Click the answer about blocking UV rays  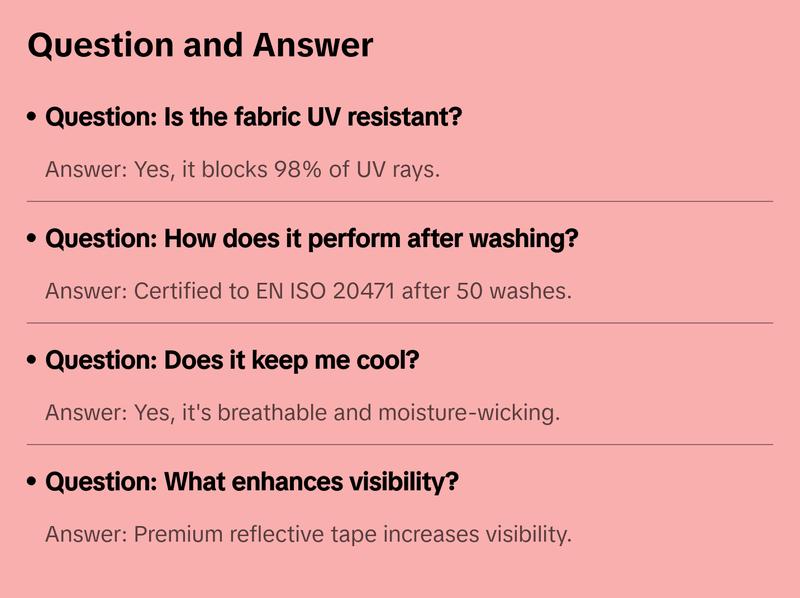tap(243, 170)
